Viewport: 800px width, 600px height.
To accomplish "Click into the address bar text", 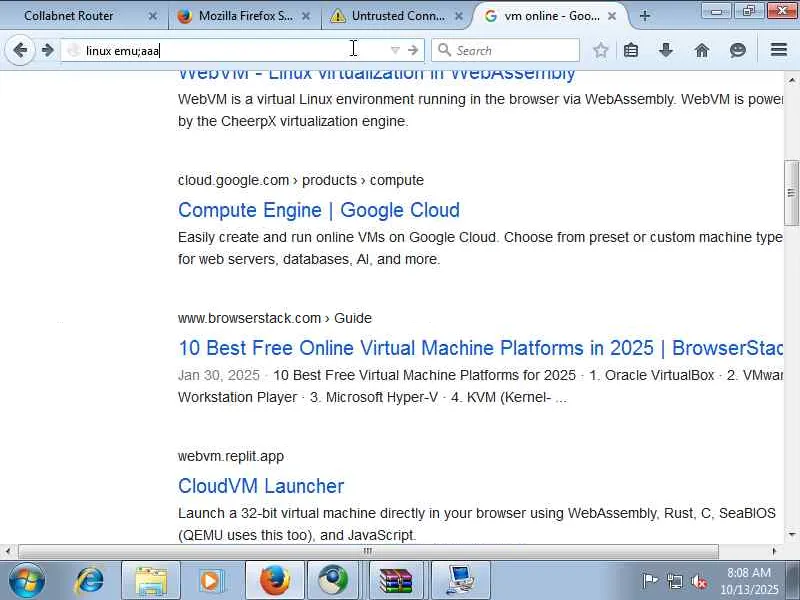I will [122, 51].
